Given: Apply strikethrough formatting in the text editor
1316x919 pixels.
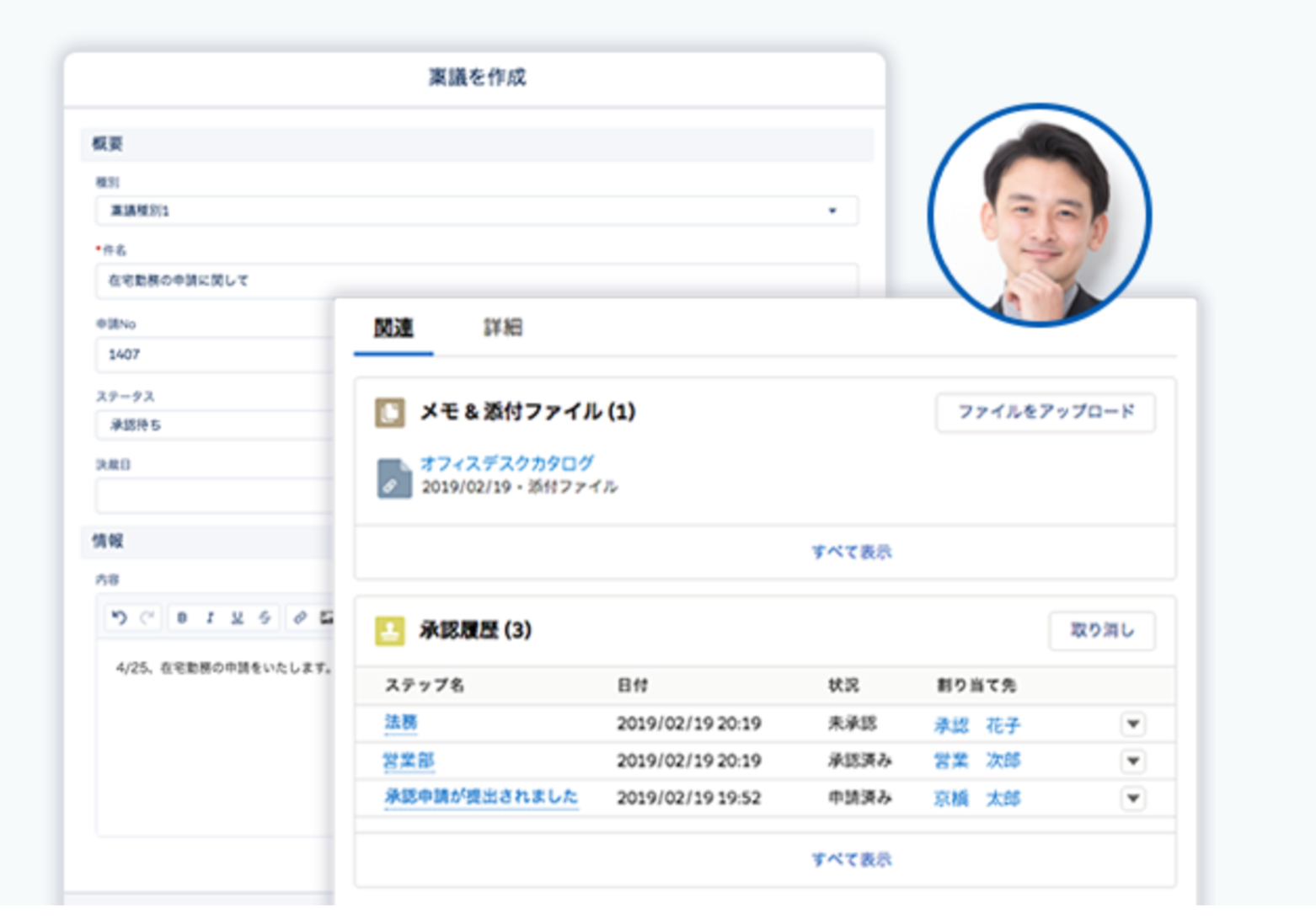Looking at the screenshot, I should [x=265, y=617].
